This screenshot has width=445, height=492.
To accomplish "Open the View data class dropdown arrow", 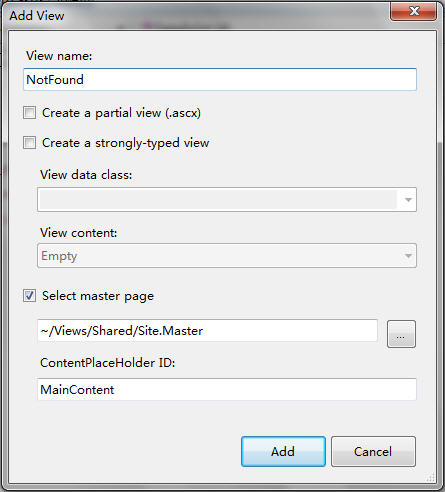I will (408, 200).
